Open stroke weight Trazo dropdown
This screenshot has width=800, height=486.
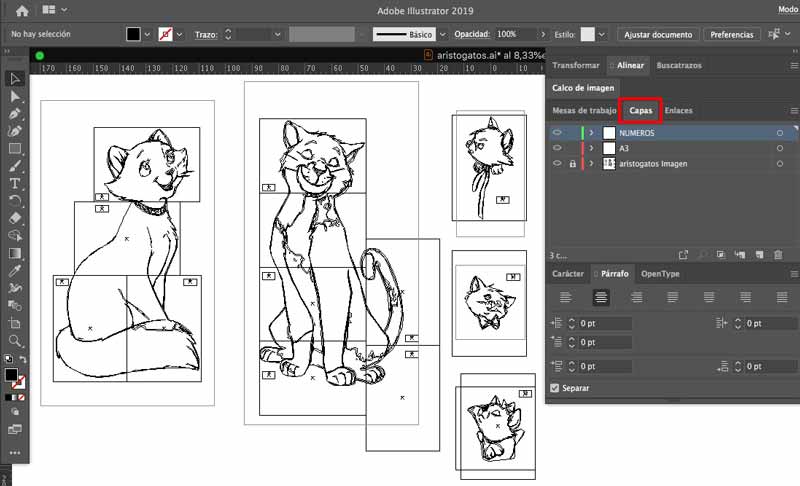278,35
